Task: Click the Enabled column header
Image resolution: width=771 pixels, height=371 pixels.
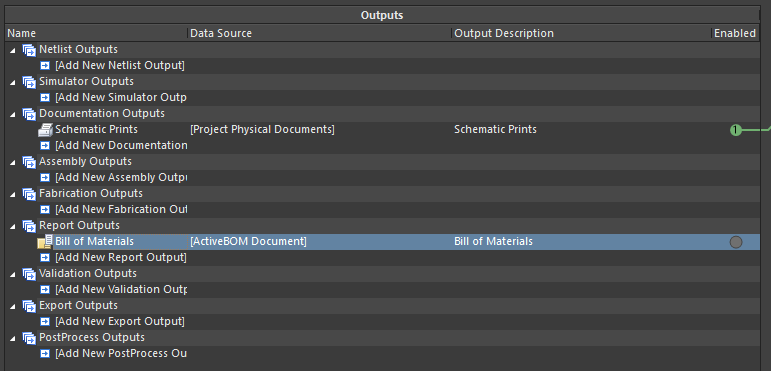Action: tap(735, 33)
